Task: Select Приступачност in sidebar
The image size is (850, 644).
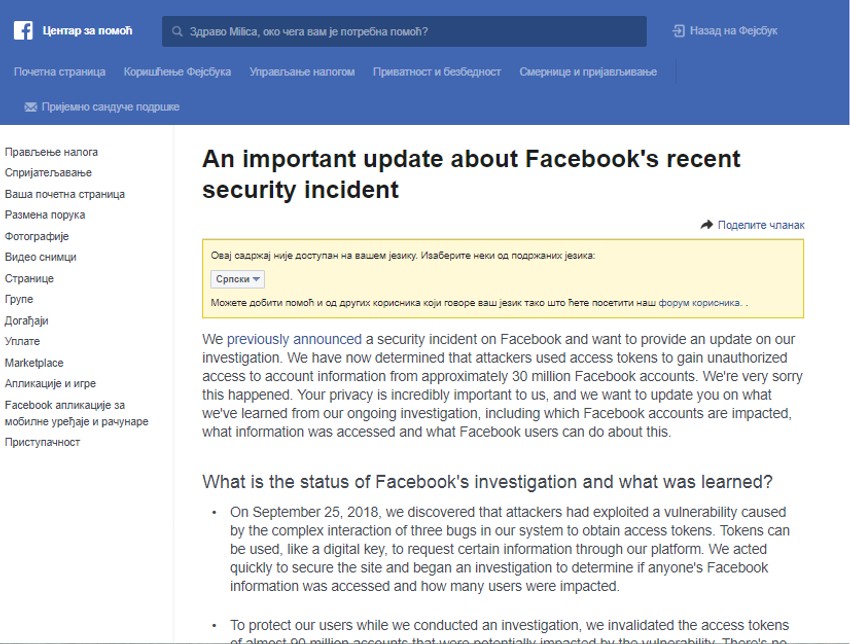Action: (x=42, y=442)
